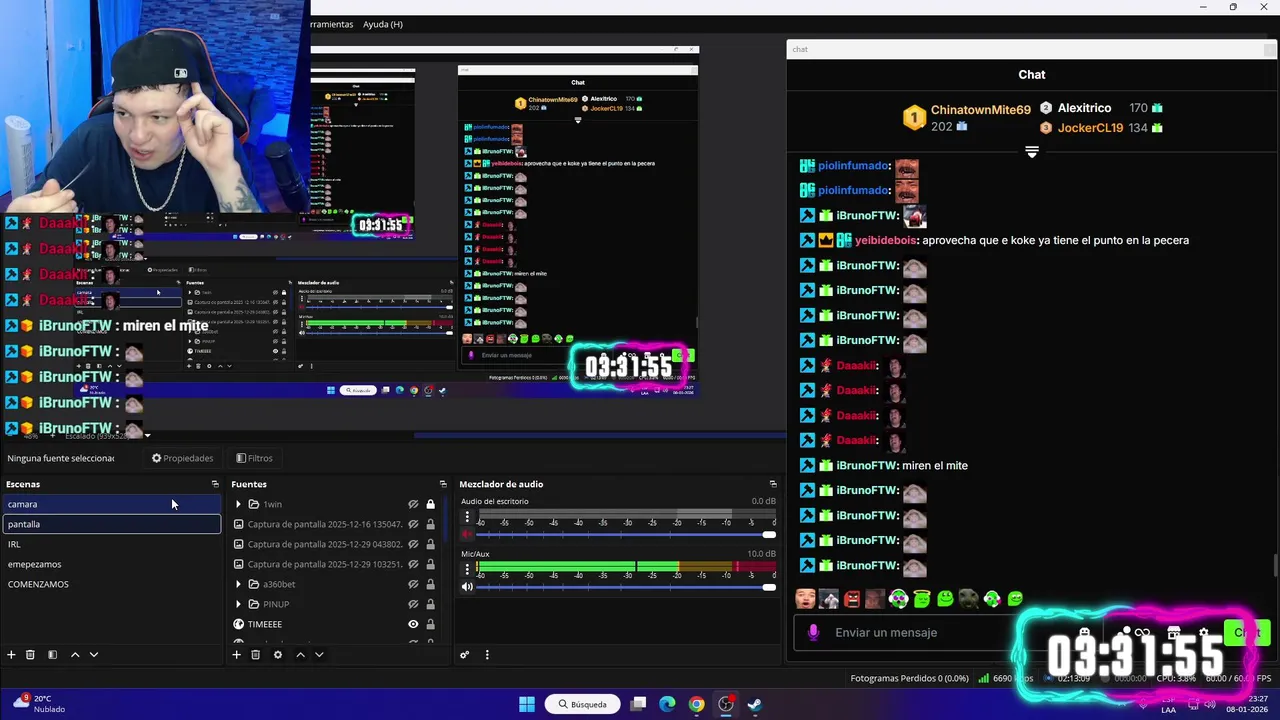Open Filtros for the source
1280x720 pixels.
point(254,458)
